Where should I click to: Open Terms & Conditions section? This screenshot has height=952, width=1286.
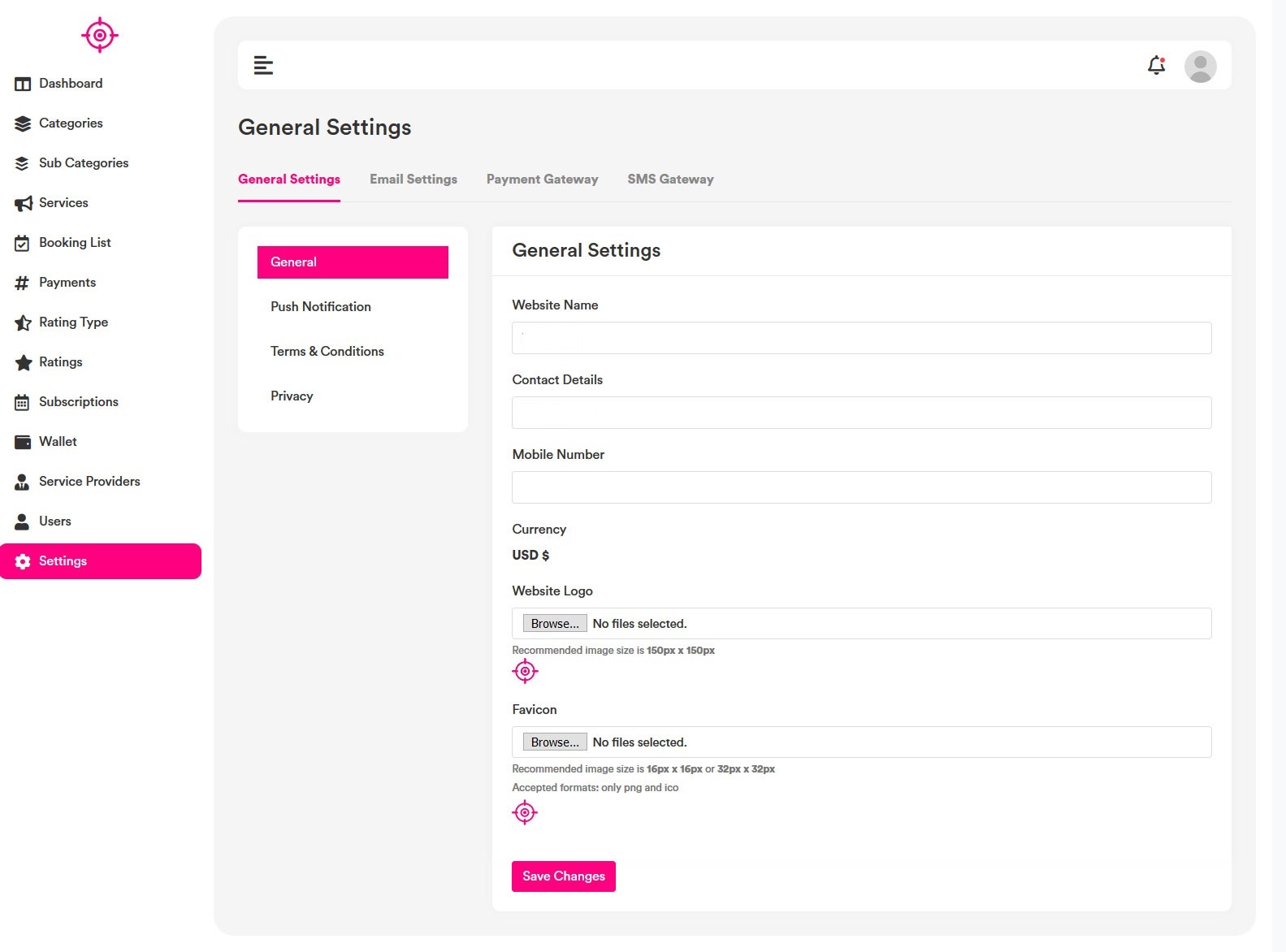pos(327,352)
